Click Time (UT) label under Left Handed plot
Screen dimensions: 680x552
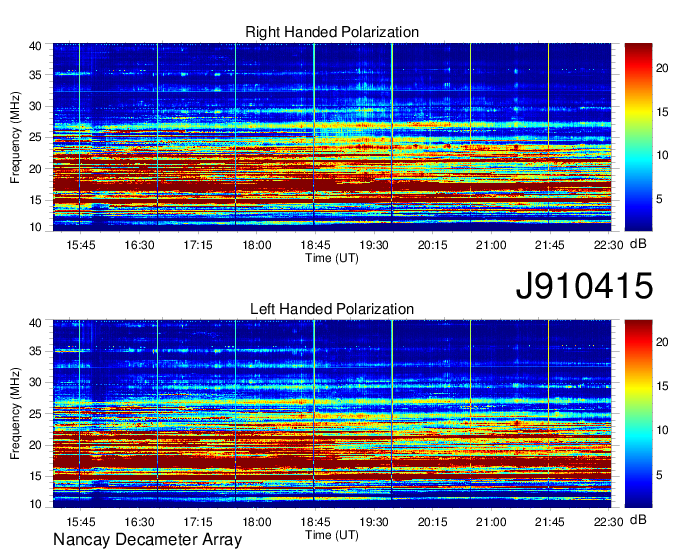[x=332, y=535]
